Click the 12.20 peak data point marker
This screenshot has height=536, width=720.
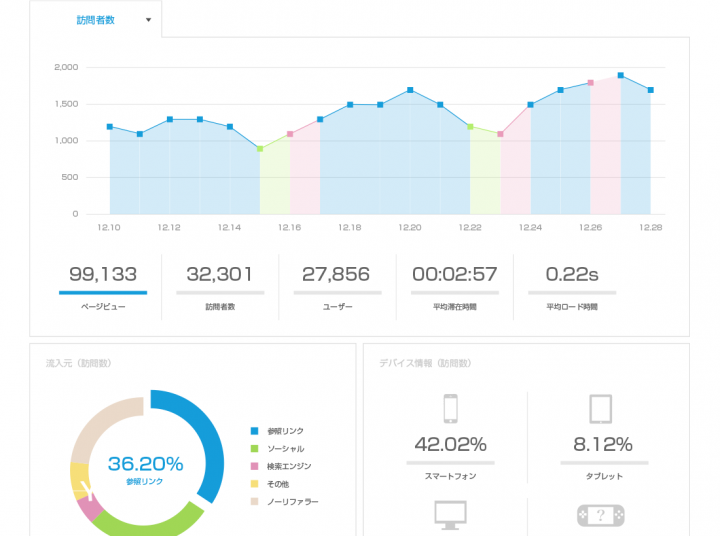pyautogui.click(x=410, y=90)
